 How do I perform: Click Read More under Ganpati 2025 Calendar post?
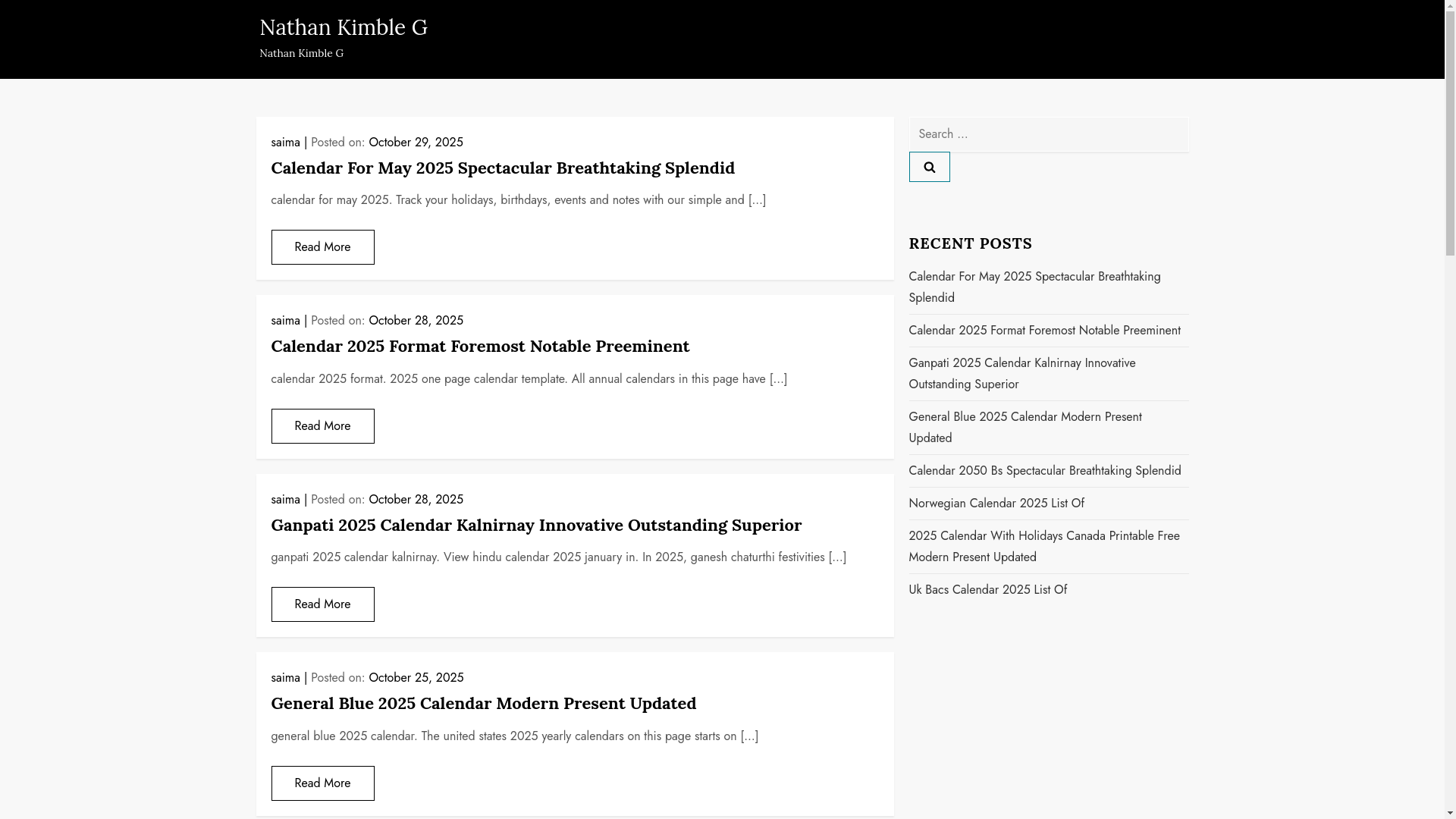[x=322, y=604]
